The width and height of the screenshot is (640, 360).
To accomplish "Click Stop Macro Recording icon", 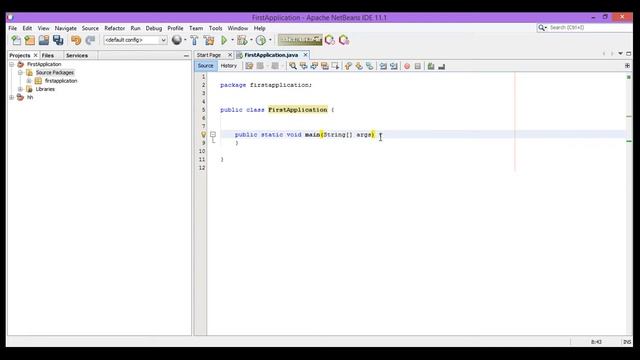I will point(418,66).
